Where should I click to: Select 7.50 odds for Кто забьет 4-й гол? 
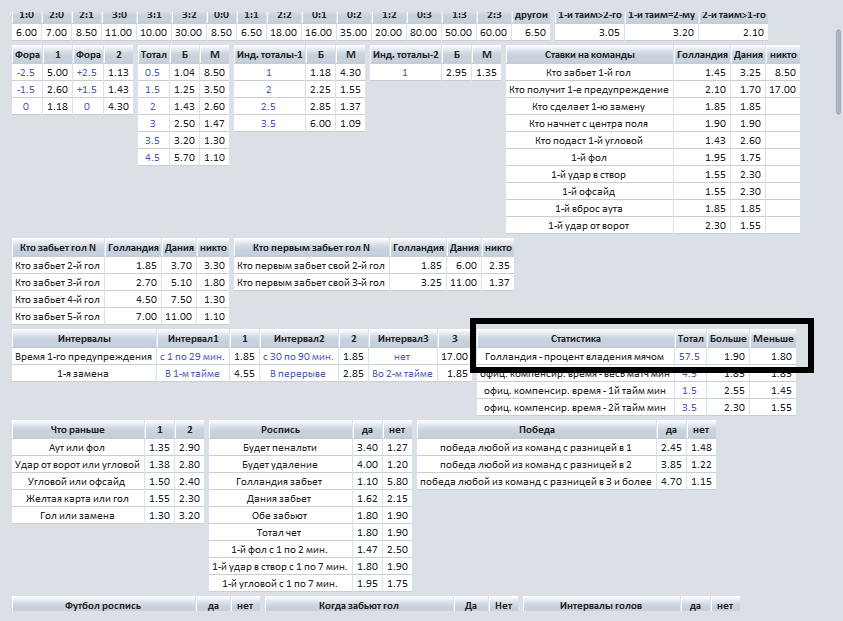pos(181,299)
